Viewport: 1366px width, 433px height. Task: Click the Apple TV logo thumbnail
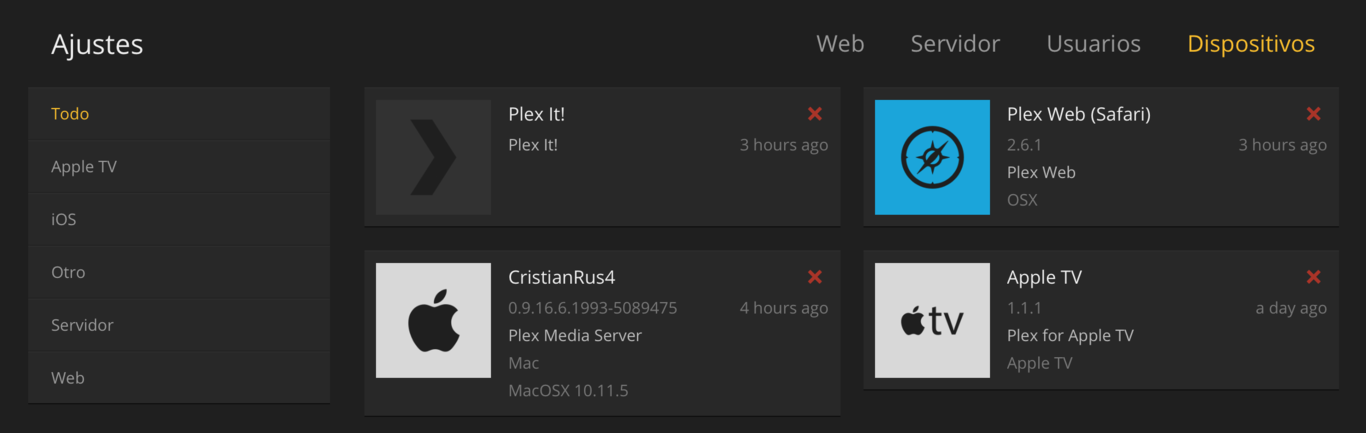click(932, 320)
